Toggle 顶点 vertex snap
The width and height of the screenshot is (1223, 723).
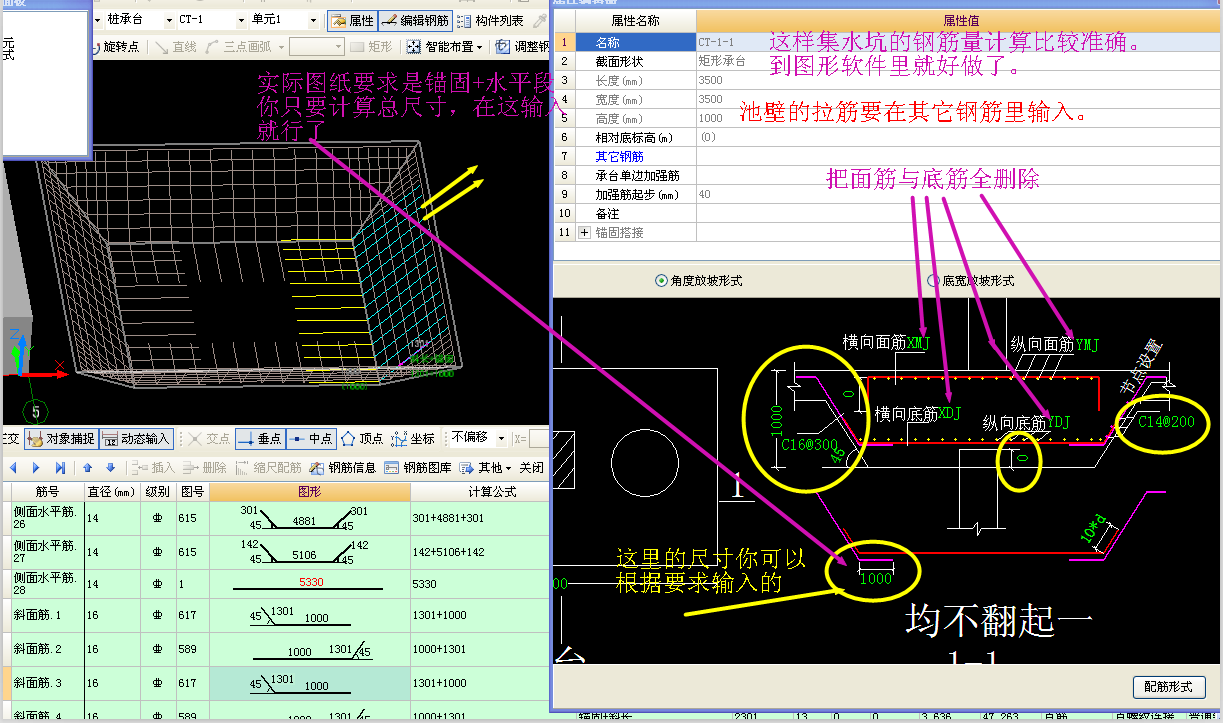pos(362,438)
